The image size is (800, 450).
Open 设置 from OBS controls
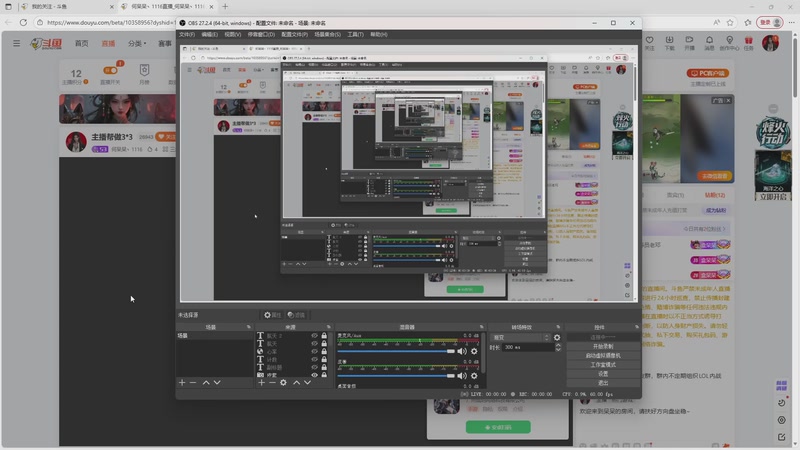click(603, 374)
